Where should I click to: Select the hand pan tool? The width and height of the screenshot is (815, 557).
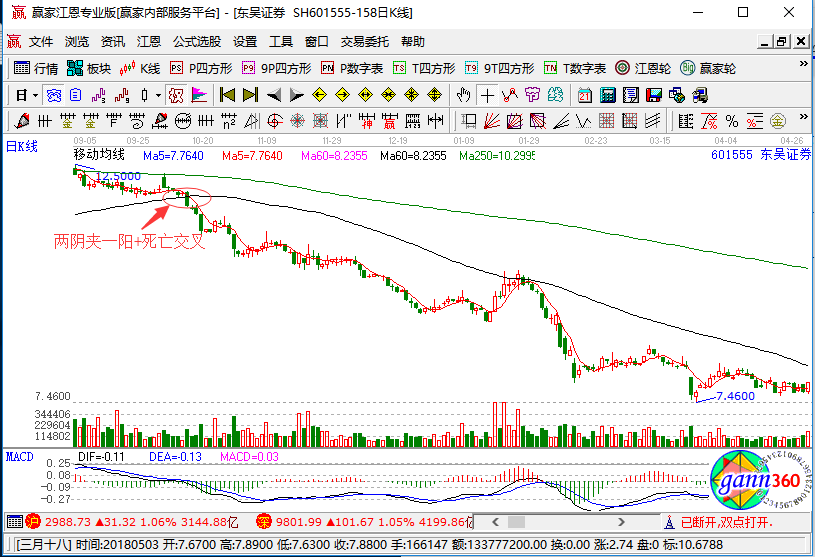[464, 96]
